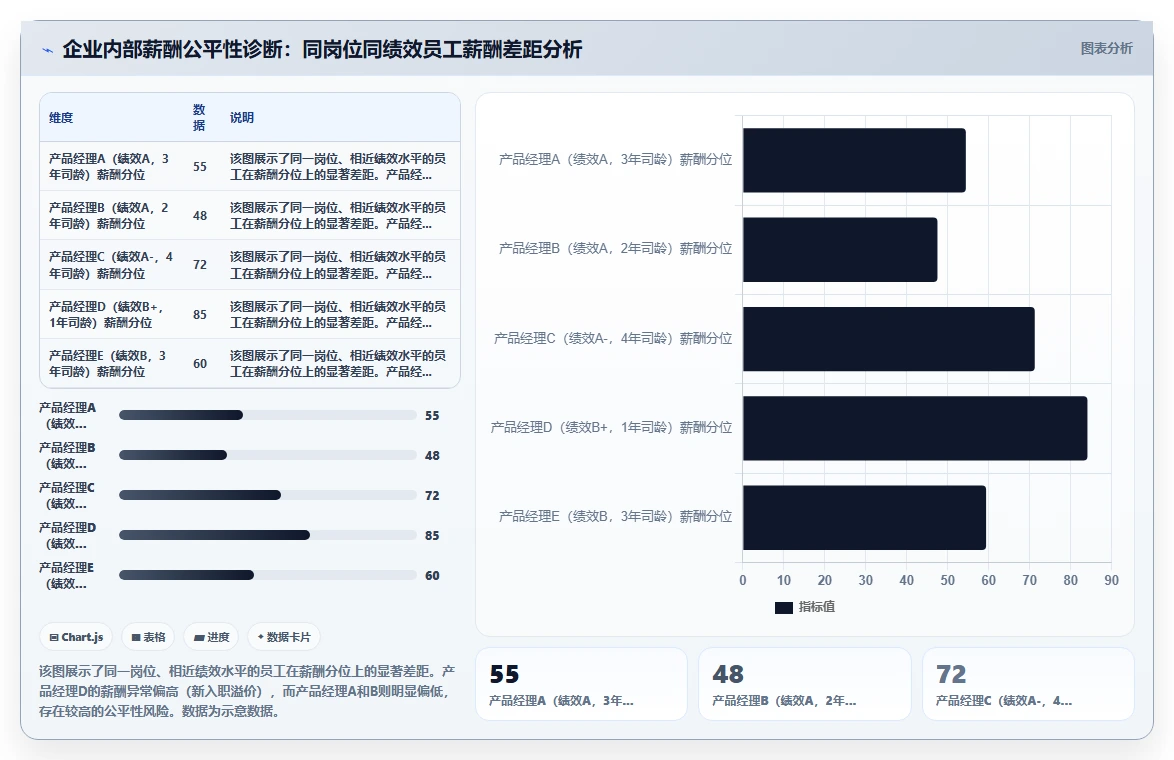The image size is (1174, 760).
Task: Click the 产品经理D progress bar
Action: point(267,535)
